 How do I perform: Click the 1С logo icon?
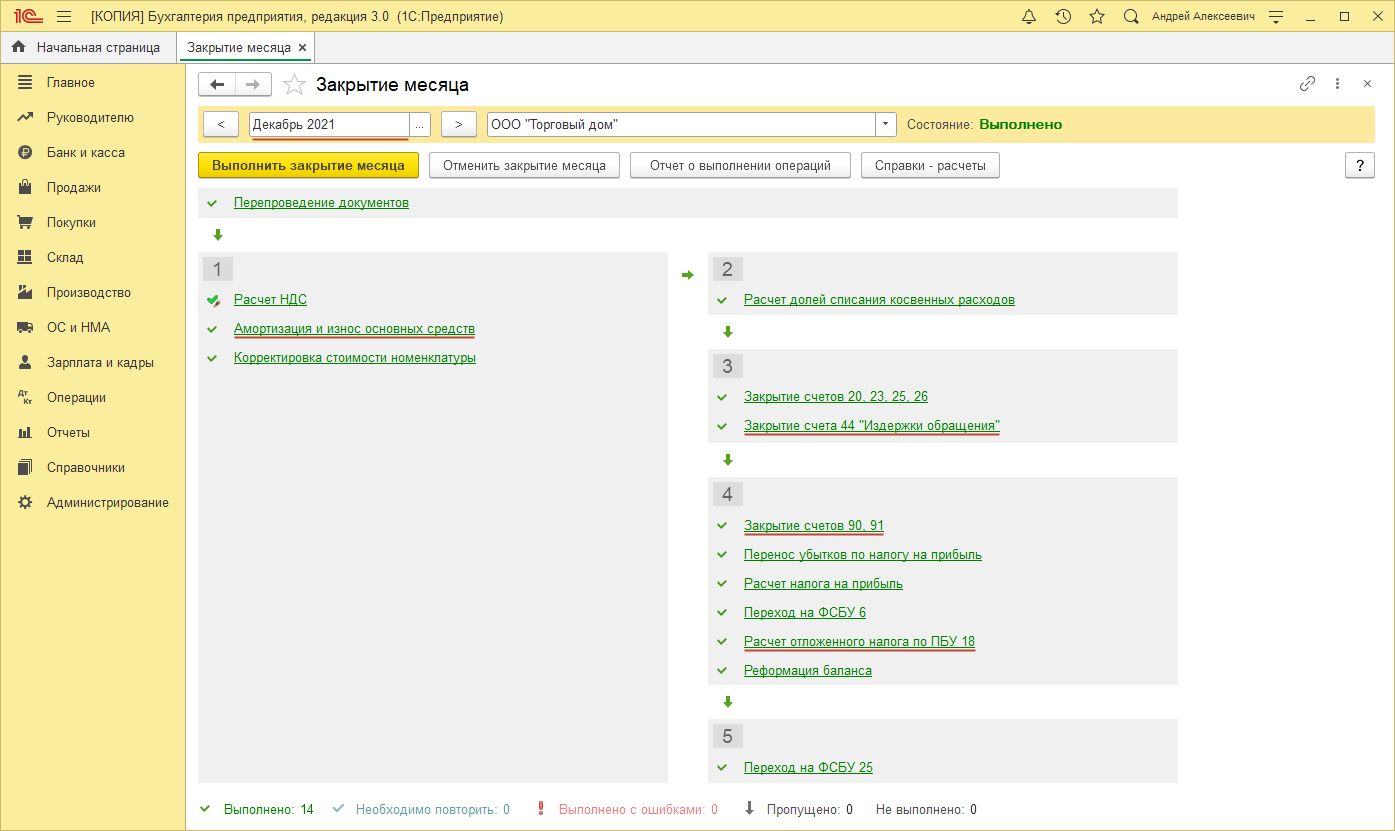26,17
